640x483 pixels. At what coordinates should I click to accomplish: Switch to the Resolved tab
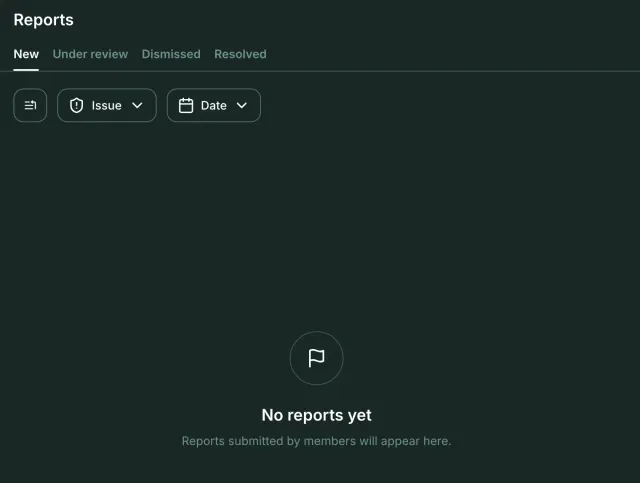pyautogui.click(x=240, y=54)
